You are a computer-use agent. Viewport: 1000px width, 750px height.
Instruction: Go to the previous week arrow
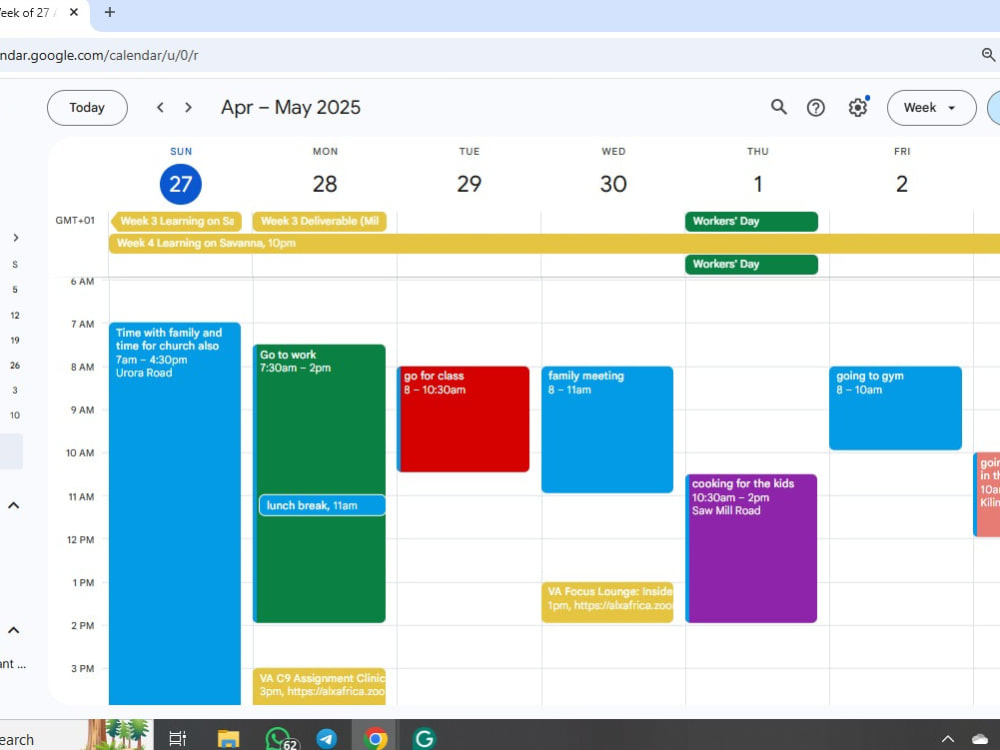click(160, 108)
